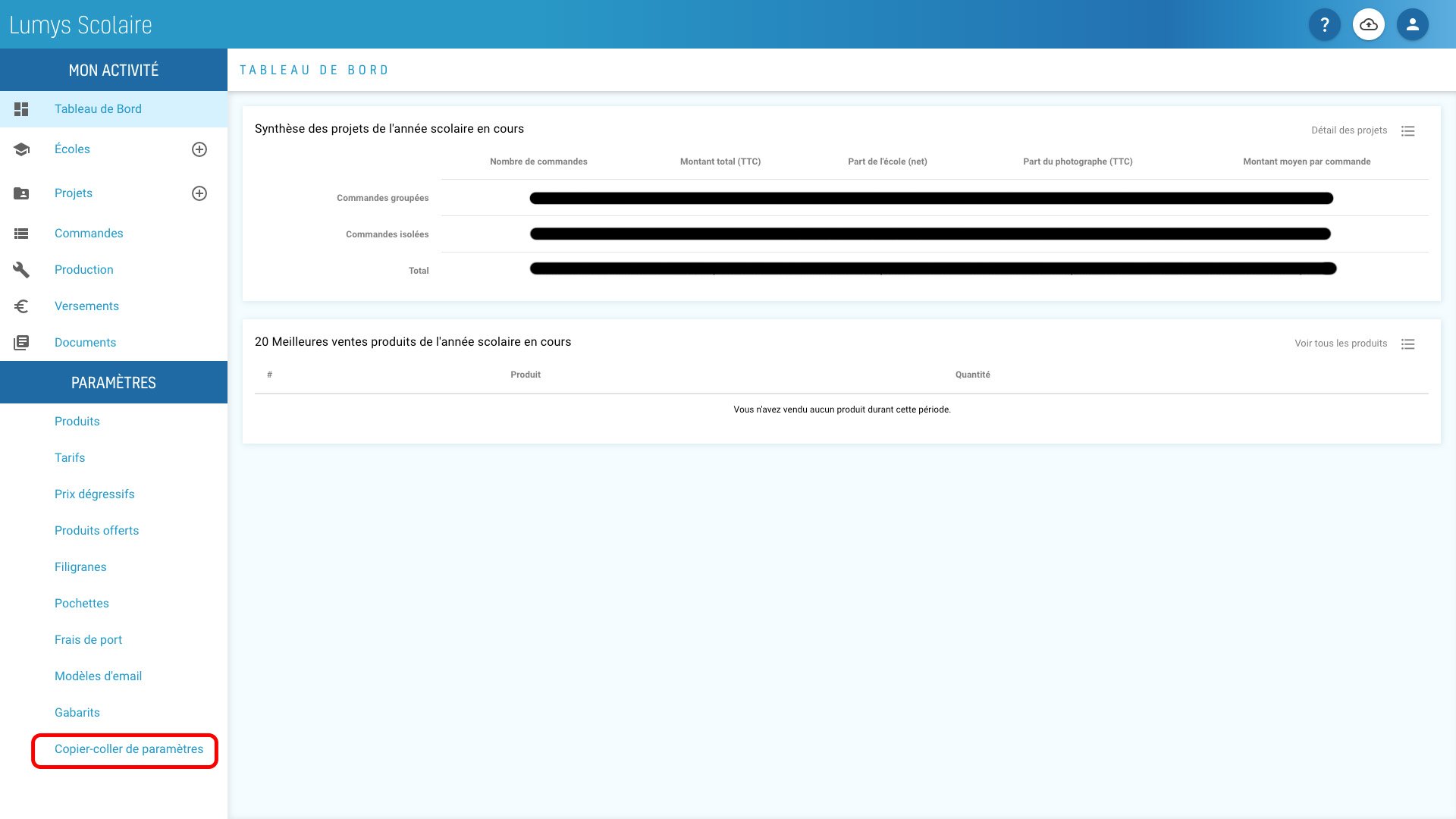
Task: Click the Tableau de Bord grid icon
Action: pyautogui.click(x=21, y=109)
